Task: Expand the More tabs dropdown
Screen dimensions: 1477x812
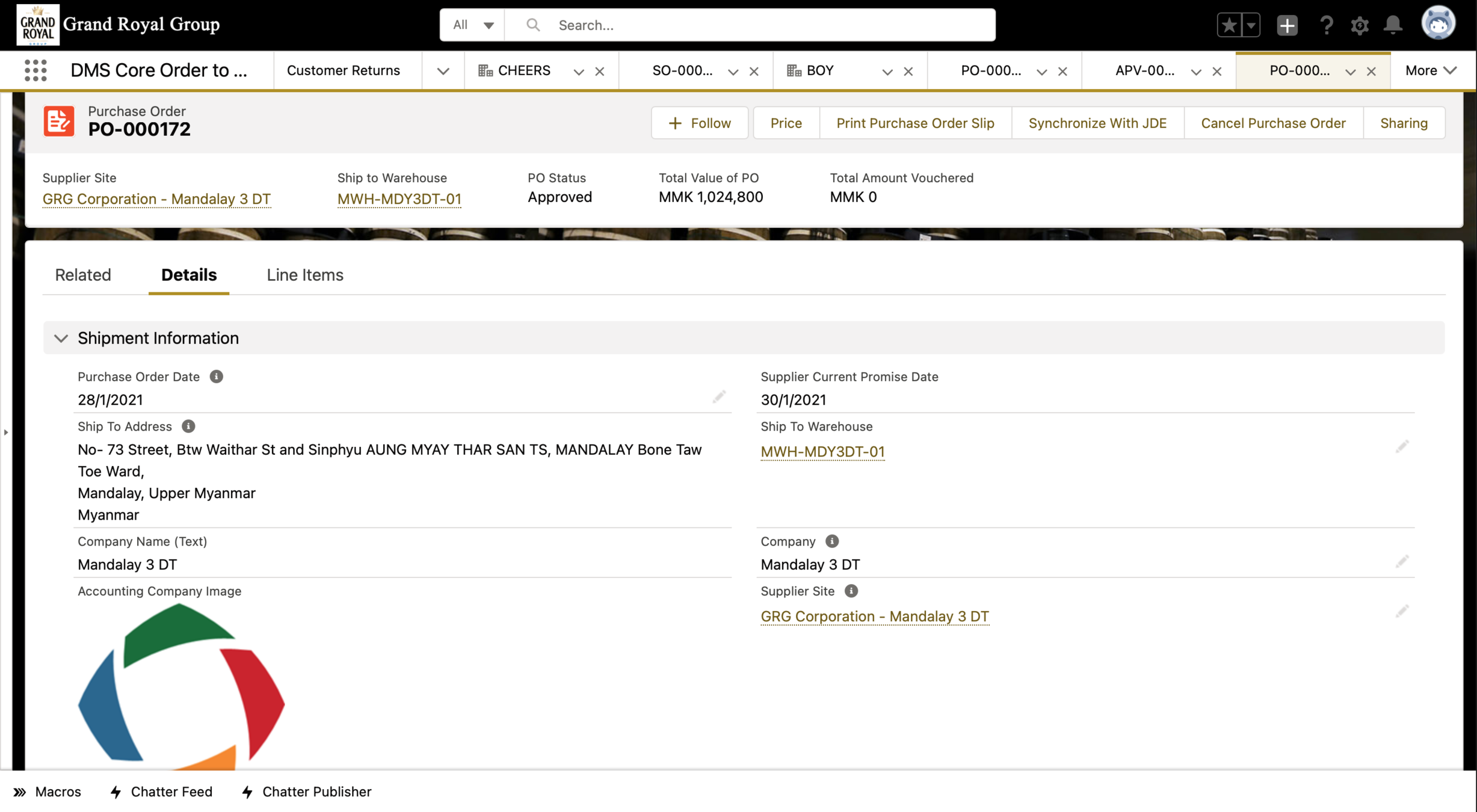Action: point(1431,70)
